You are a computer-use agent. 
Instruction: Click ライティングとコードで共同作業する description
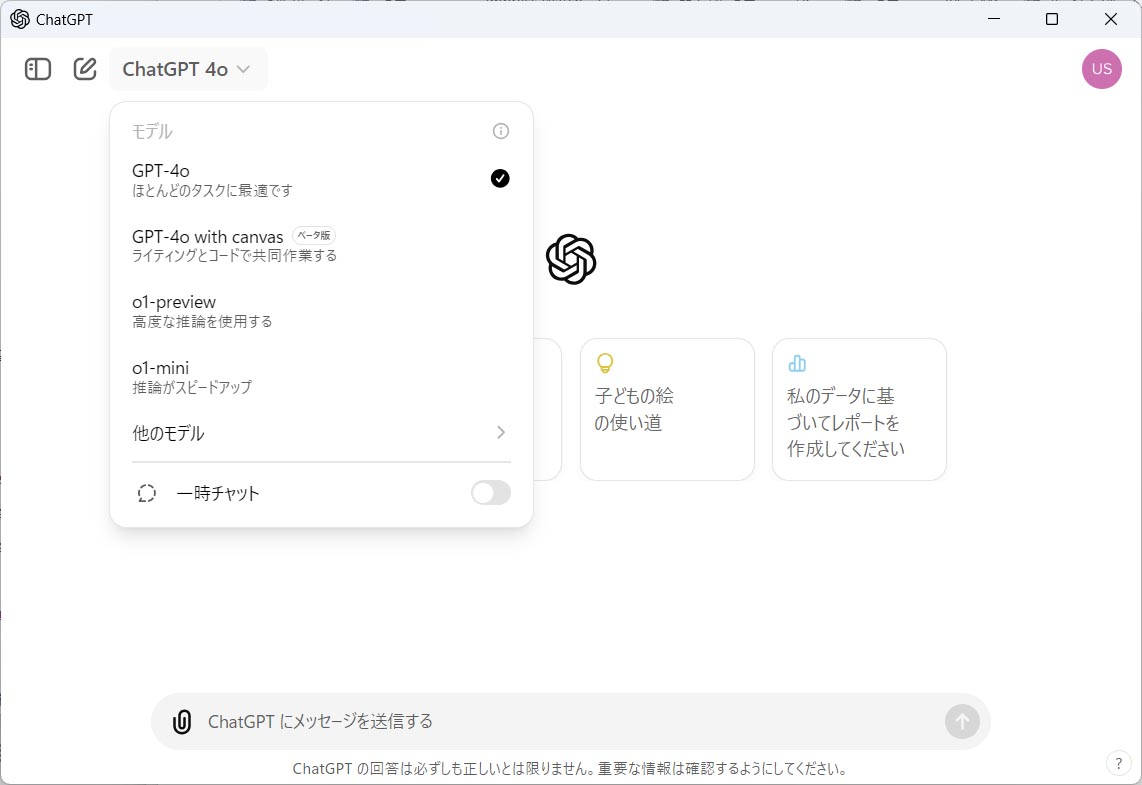click(235, 256)
